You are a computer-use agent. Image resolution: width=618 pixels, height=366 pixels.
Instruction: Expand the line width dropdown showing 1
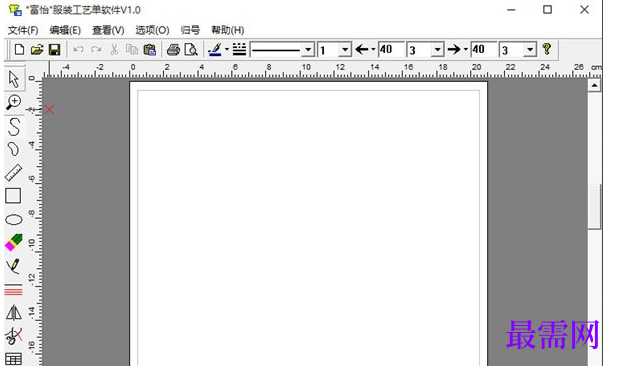click(x=344, y=50)
